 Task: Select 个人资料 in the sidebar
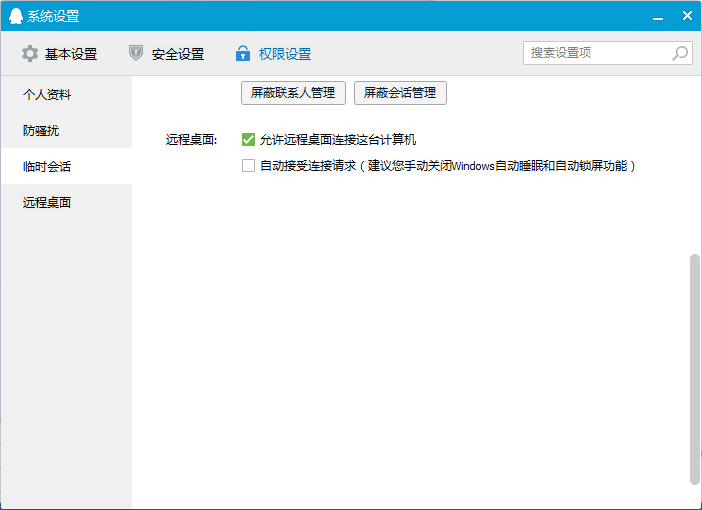click(x=47, y=95)
